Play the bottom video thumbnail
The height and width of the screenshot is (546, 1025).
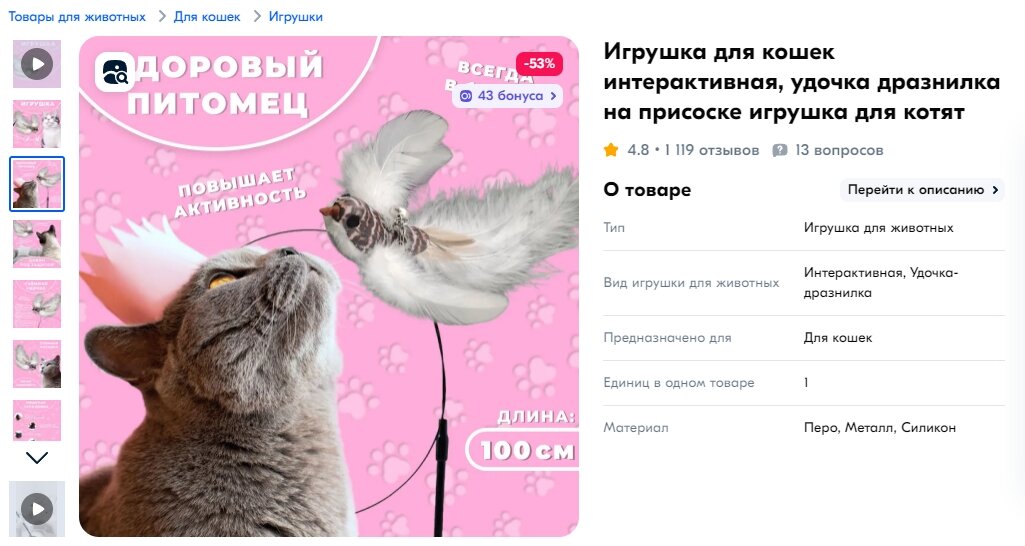pos(37,509)
